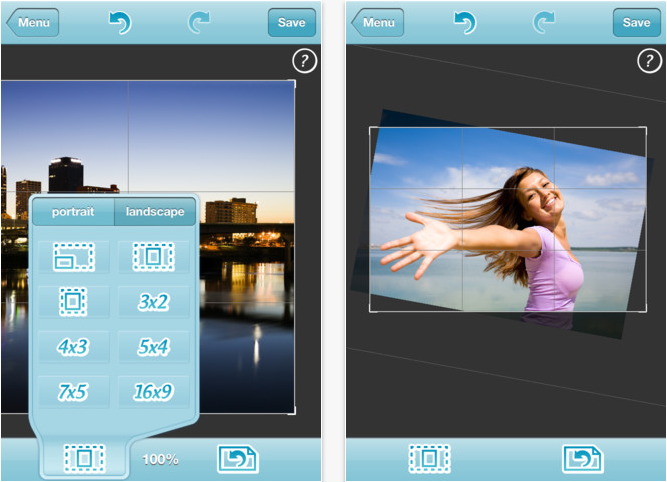Collapse the crop ratio popup via bottom icon
The image size is (667, 482).
click(x=84, y=459)
